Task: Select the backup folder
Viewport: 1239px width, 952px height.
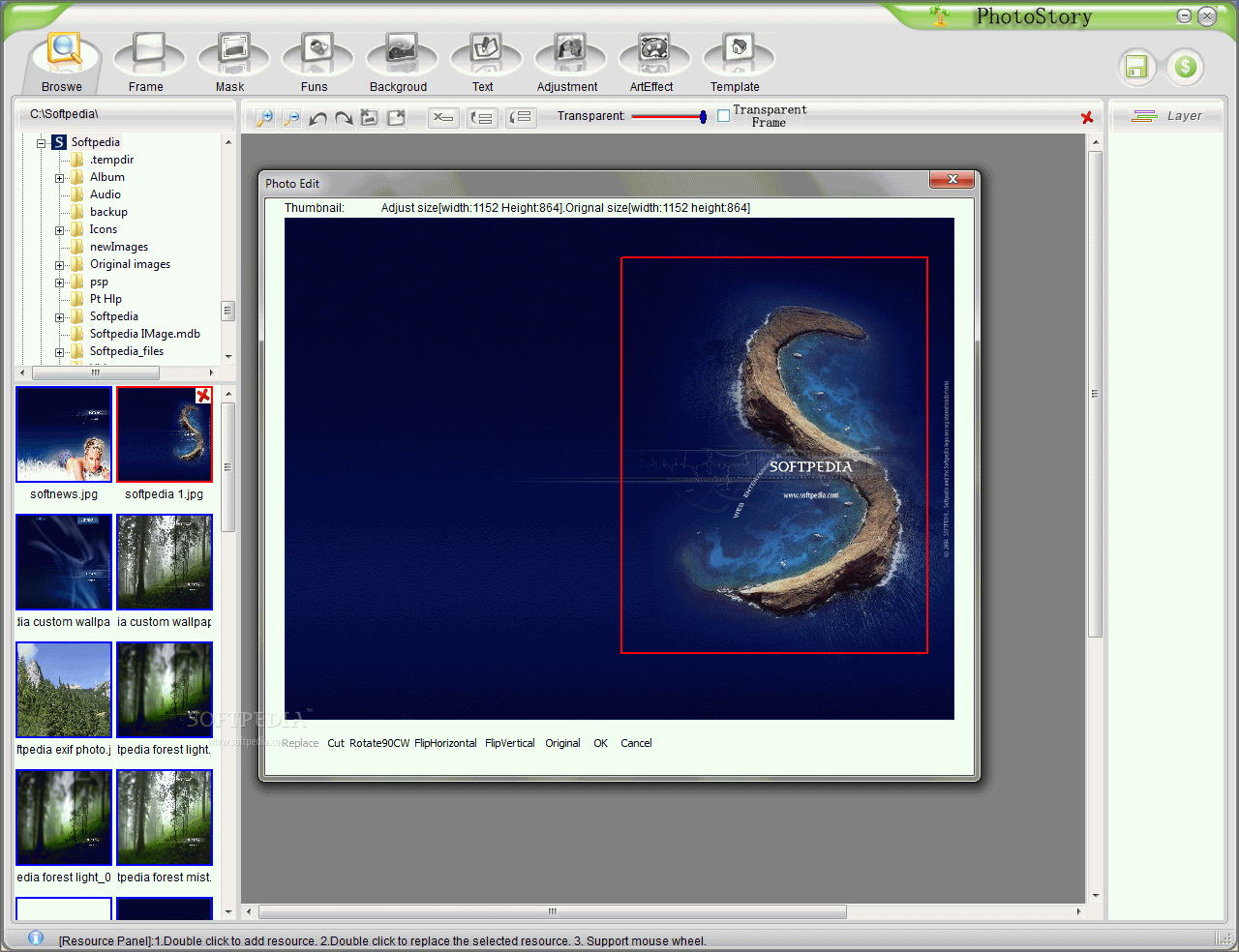Action: (108, 212)
